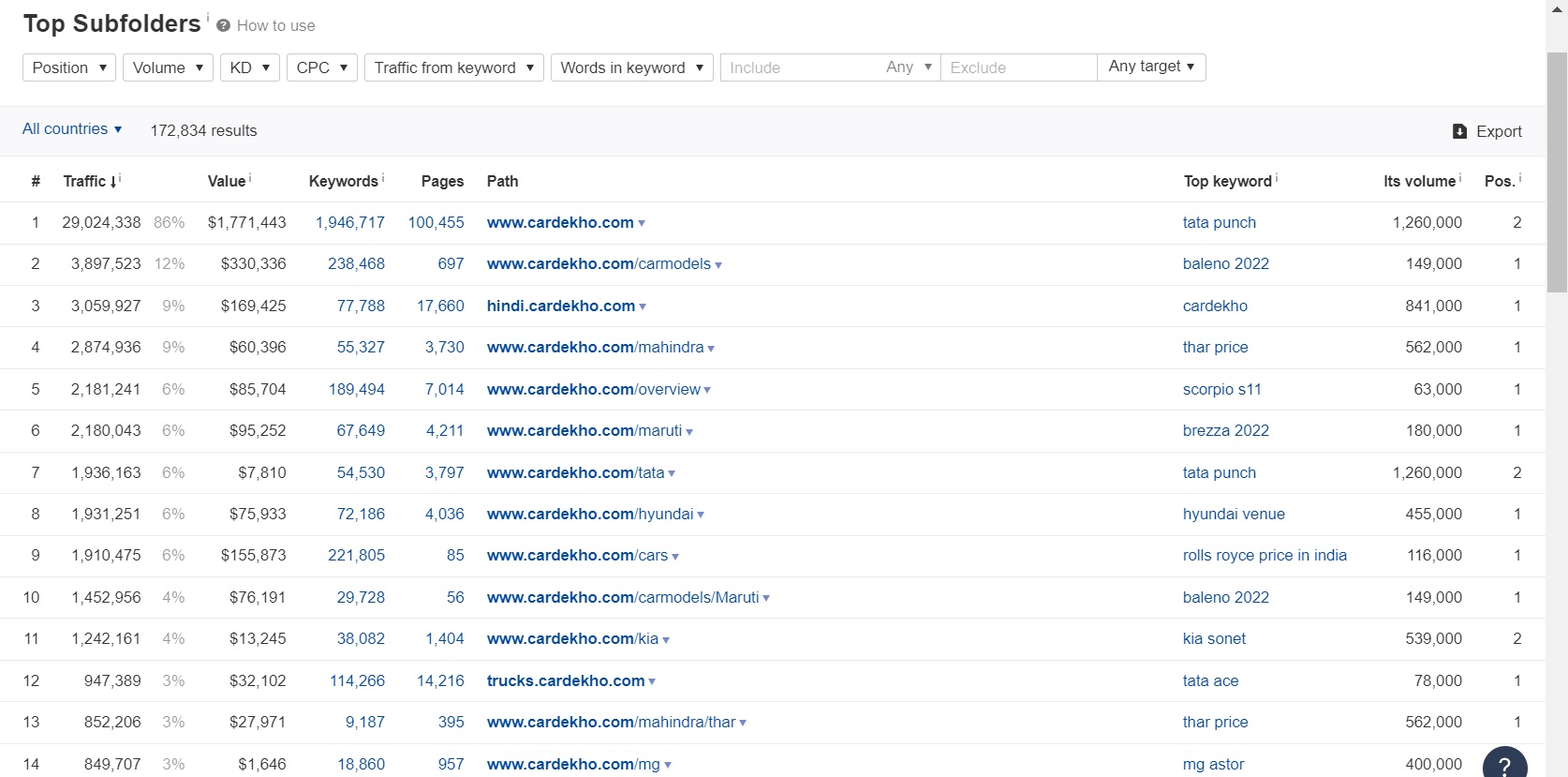Click value cell $1,771,443

pyautogui.click(x=247, y=222)
